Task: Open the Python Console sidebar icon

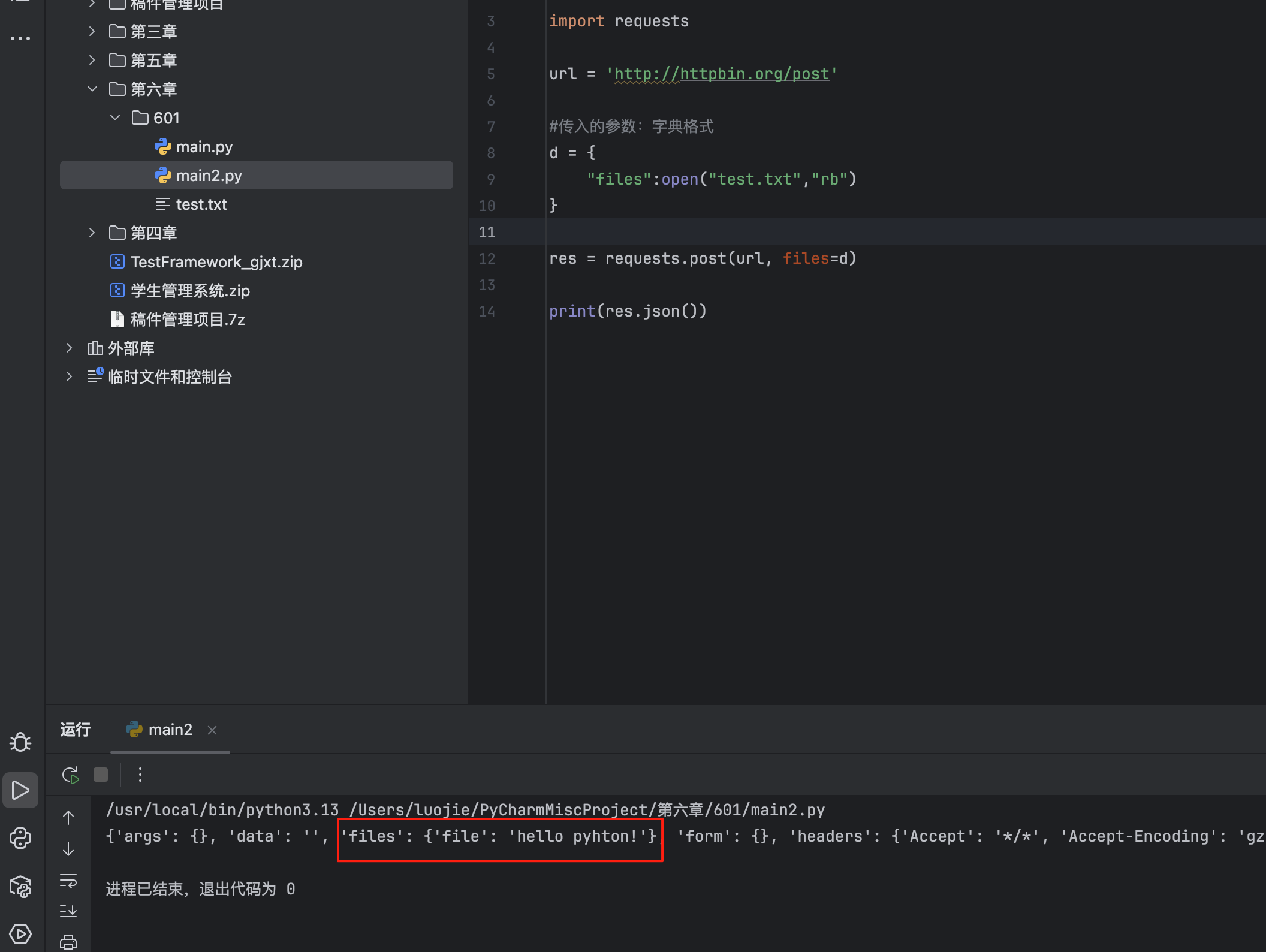Action: [20, 838]
